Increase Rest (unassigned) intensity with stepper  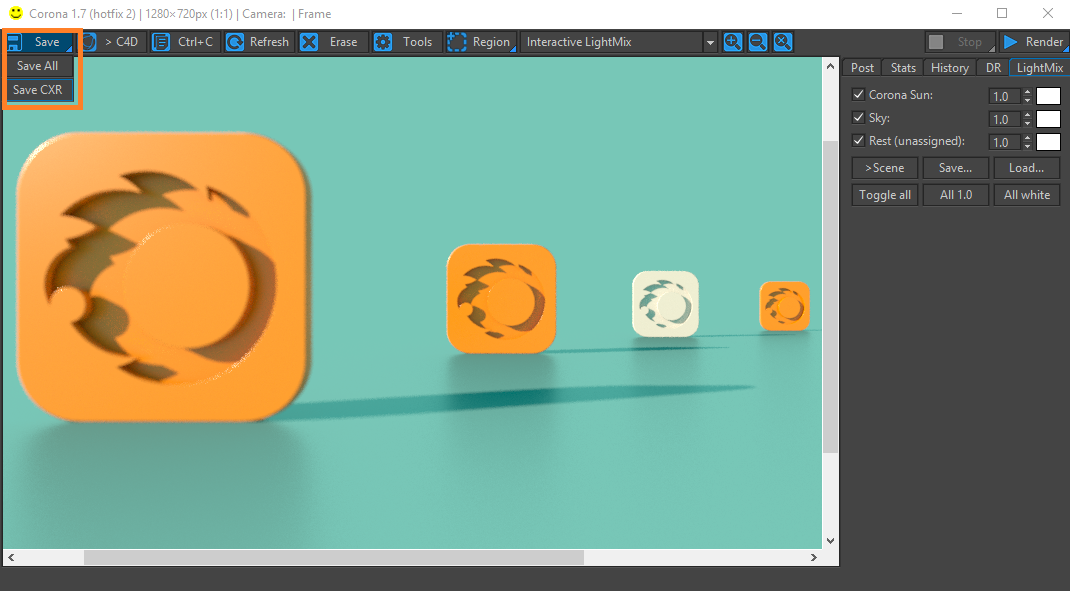click(x=1027, y=139)
